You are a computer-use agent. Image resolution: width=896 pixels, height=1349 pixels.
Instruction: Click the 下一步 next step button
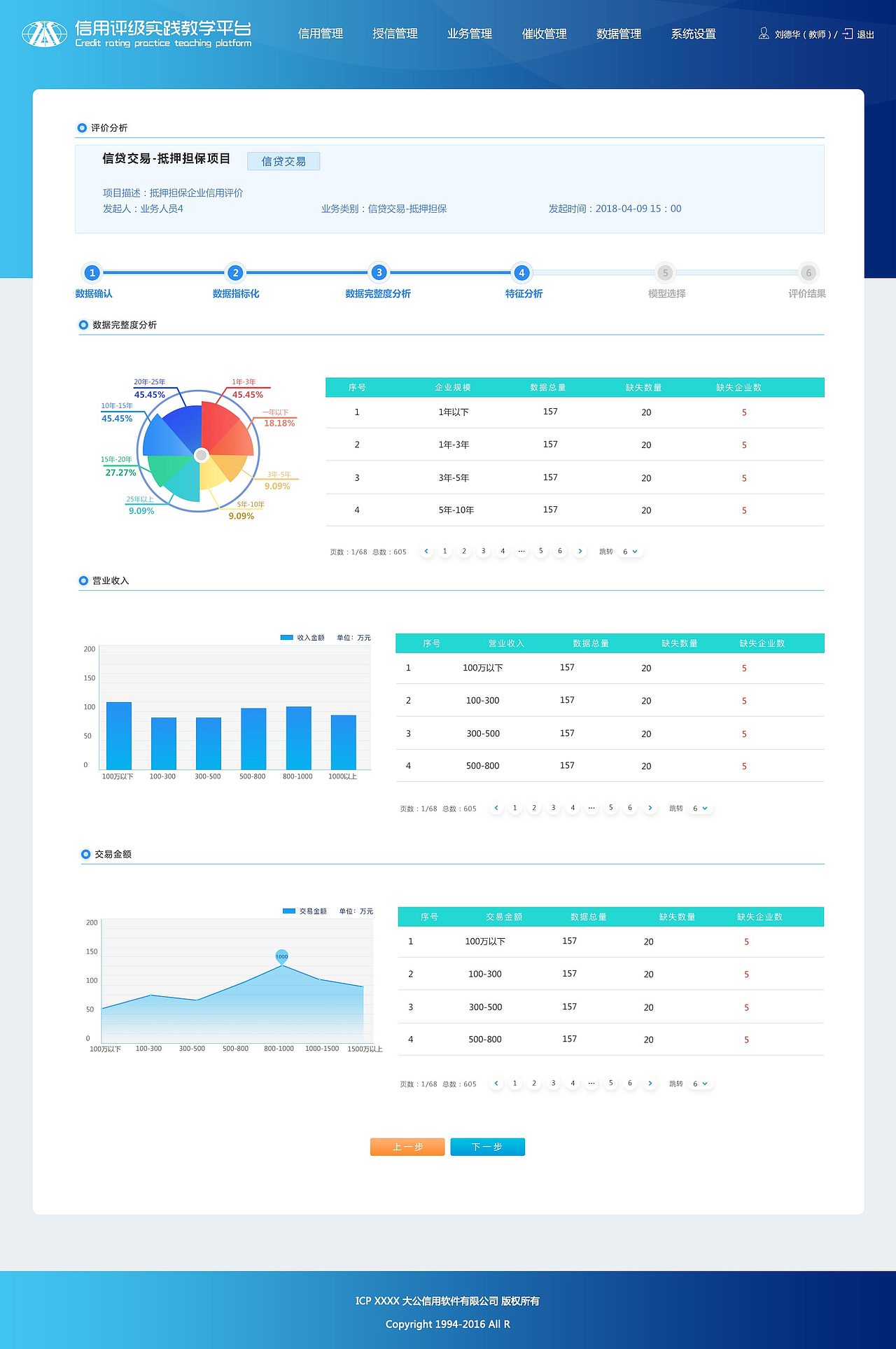(487, 1147)
